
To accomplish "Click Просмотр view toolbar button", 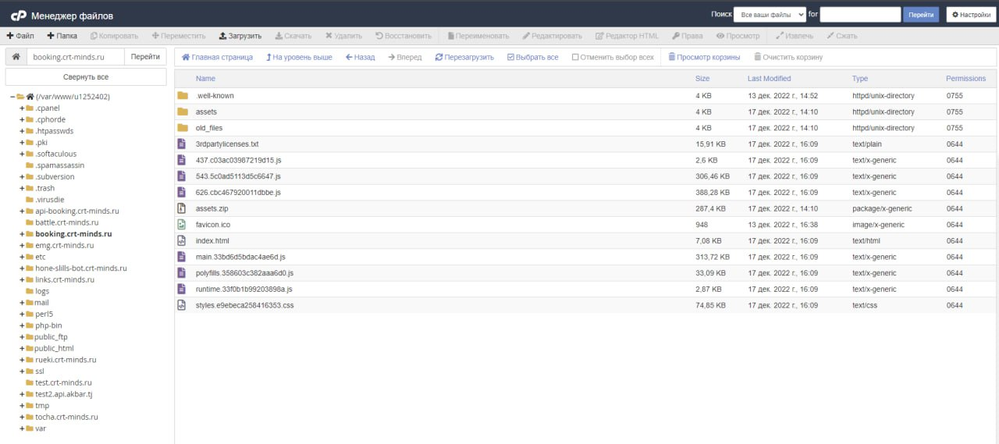I will tap(738, 36).
